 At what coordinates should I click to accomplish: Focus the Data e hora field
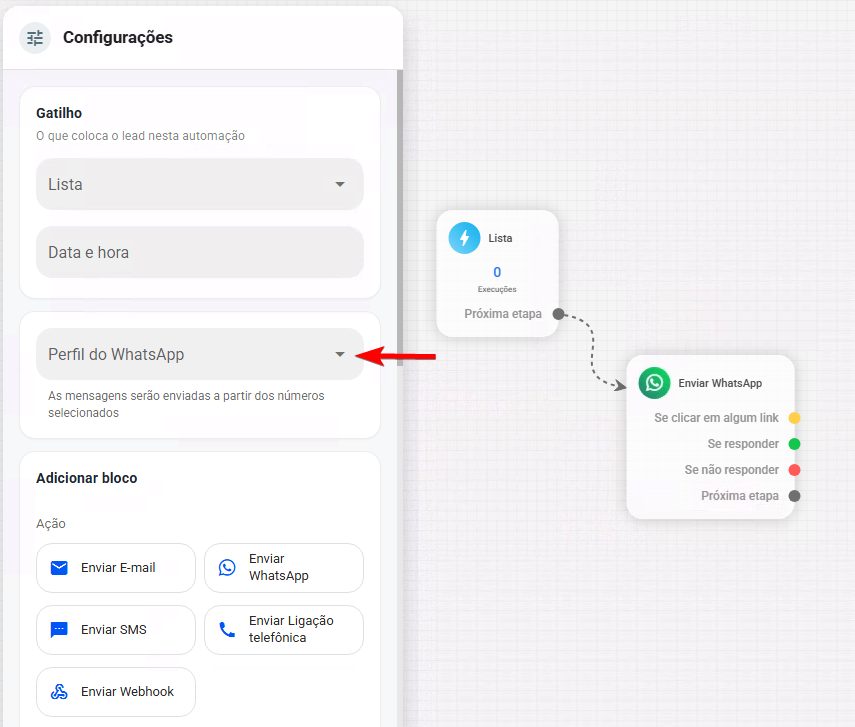pos(200,253)
